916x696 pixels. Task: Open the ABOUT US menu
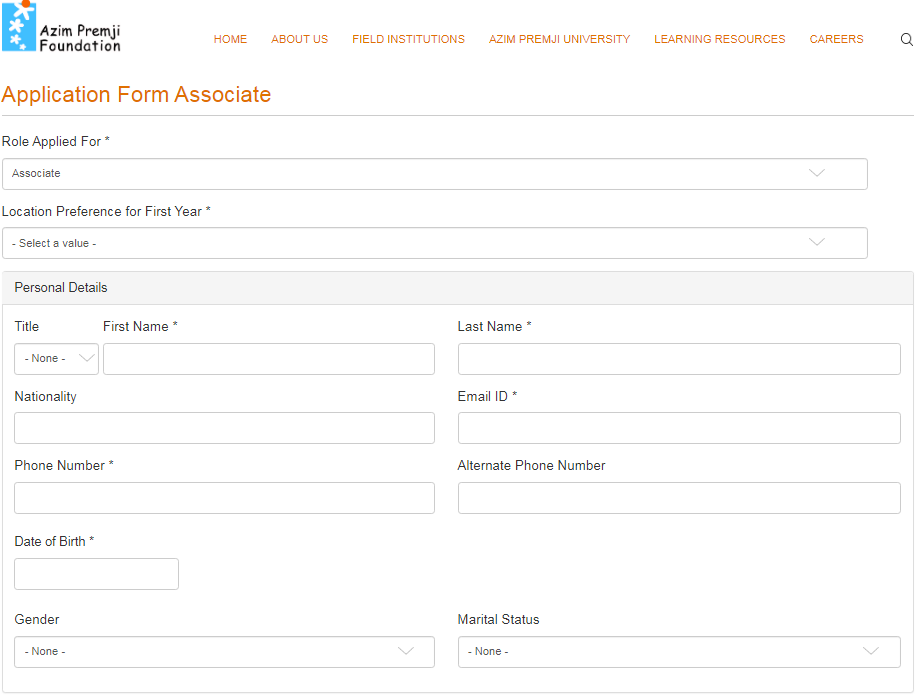coord(300,39)
